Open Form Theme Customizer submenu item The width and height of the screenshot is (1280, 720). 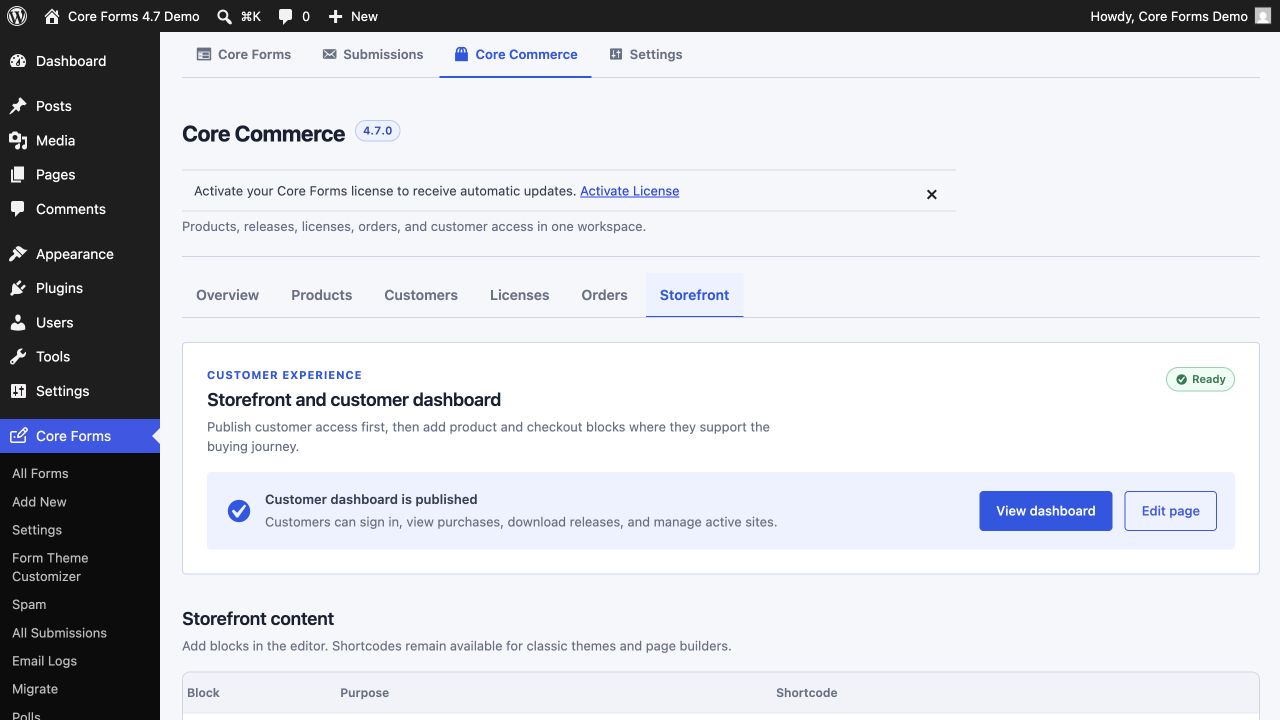[50, 567]
